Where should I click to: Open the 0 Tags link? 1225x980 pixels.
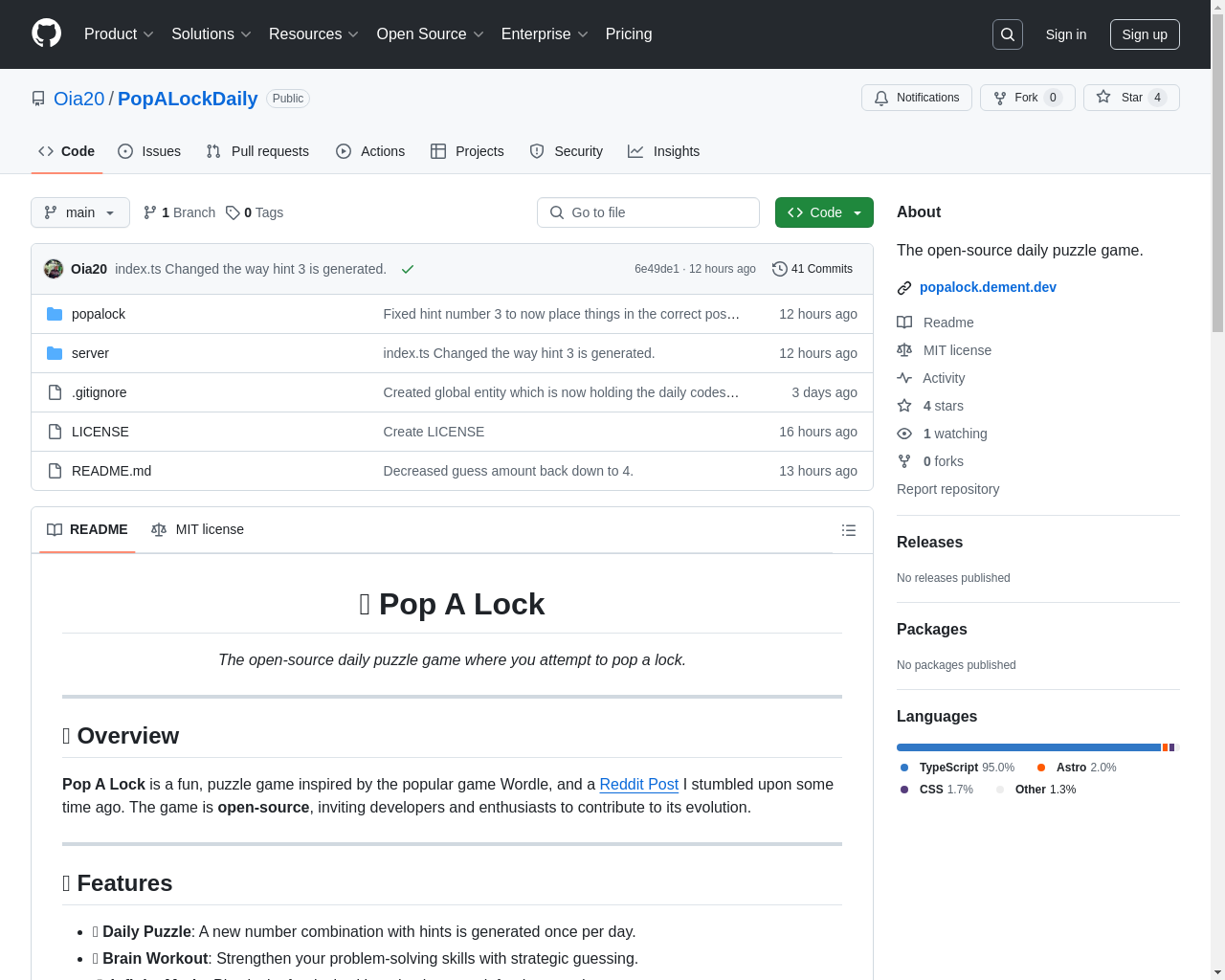(255, 212)
